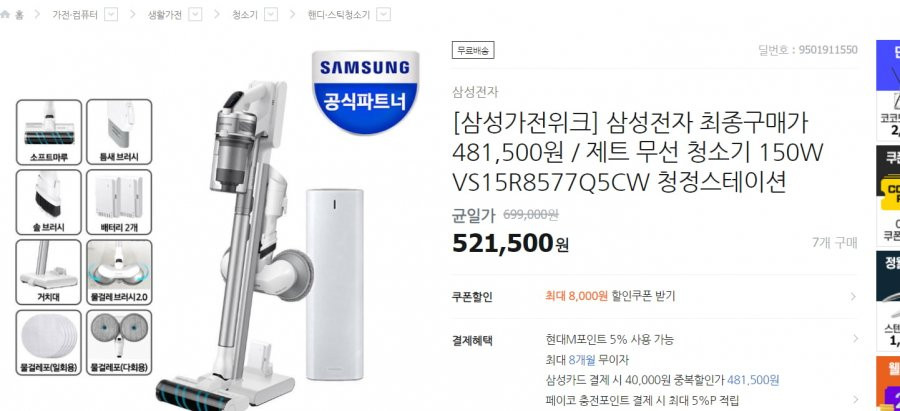Open the 가전·컴퓨터 category dropdown
The image size is (900, 411).
(x=111, y=15)
